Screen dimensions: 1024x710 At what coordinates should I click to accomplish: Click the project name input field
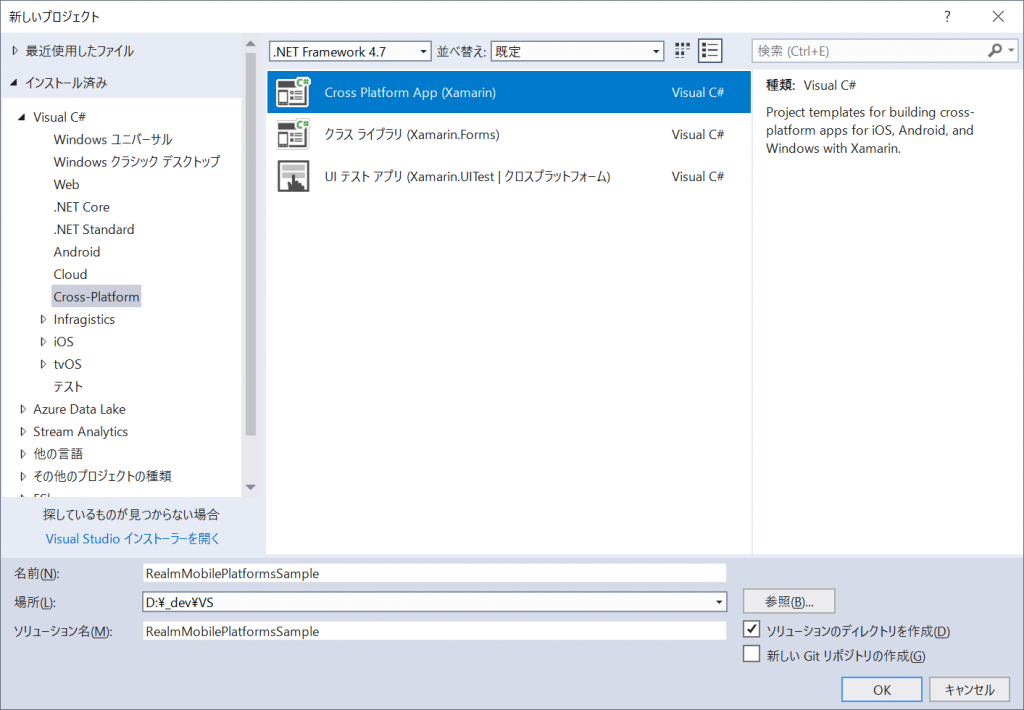click(x=434, y=573)
